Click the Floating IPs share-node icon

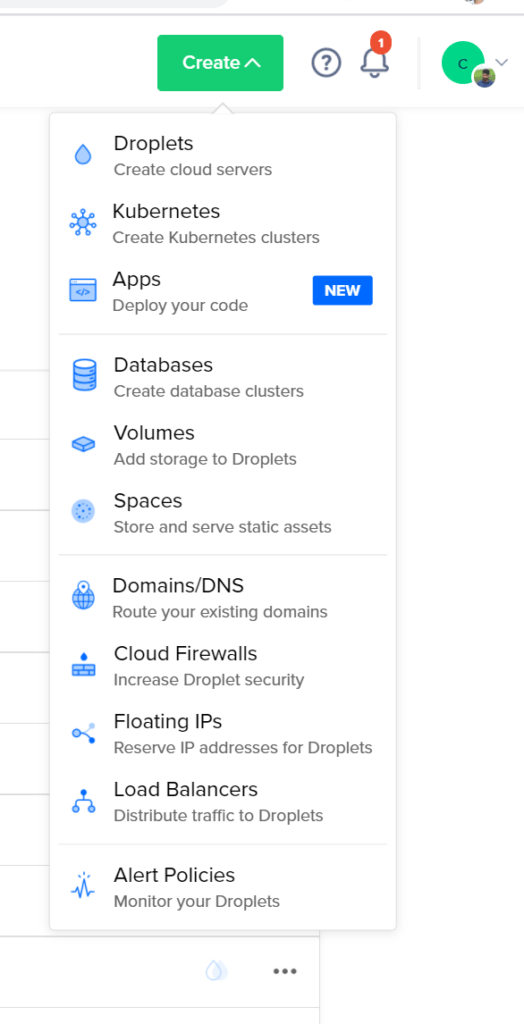pos(84,733)
